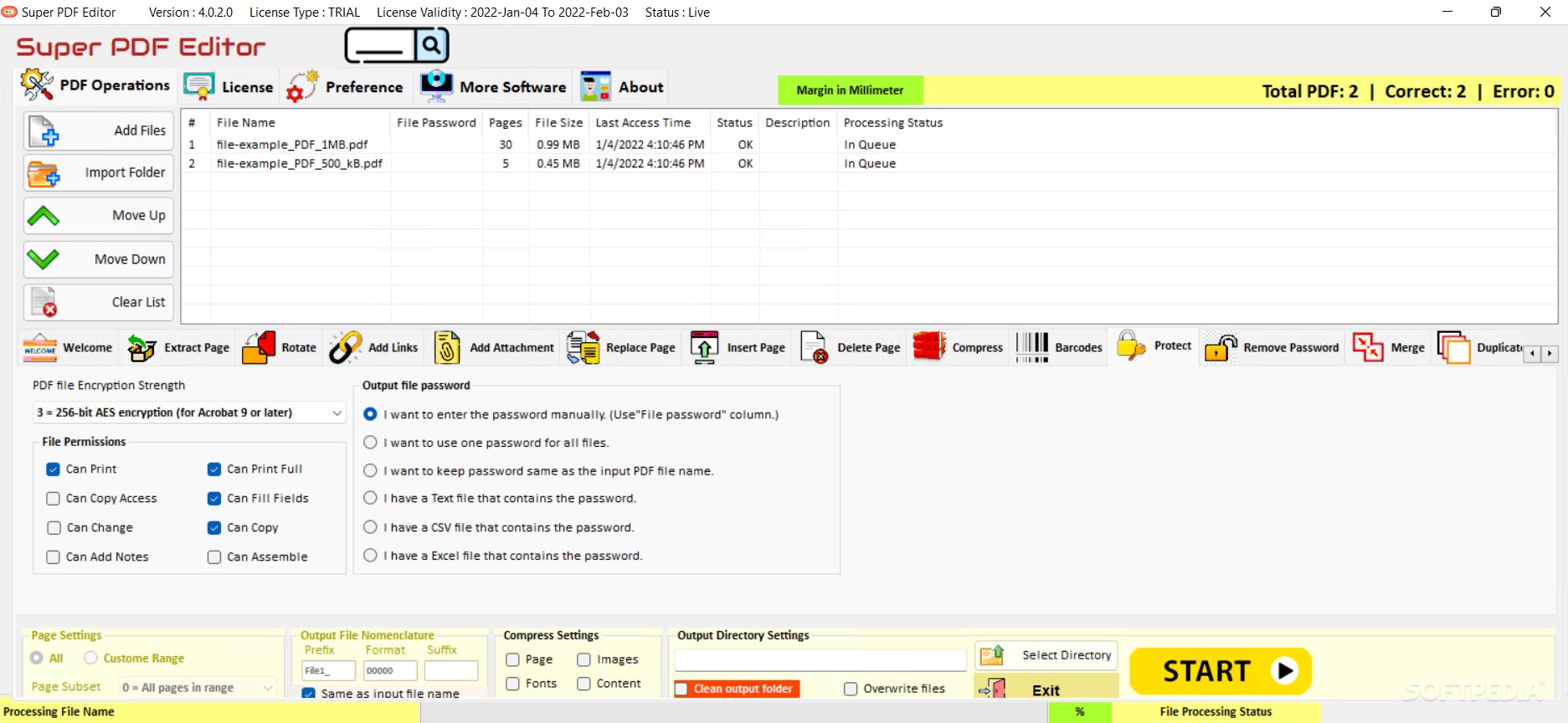Viewport: 1568px width, 723px height.
Task: Click the green Move Up arrow icon
Action: (44, 217)
